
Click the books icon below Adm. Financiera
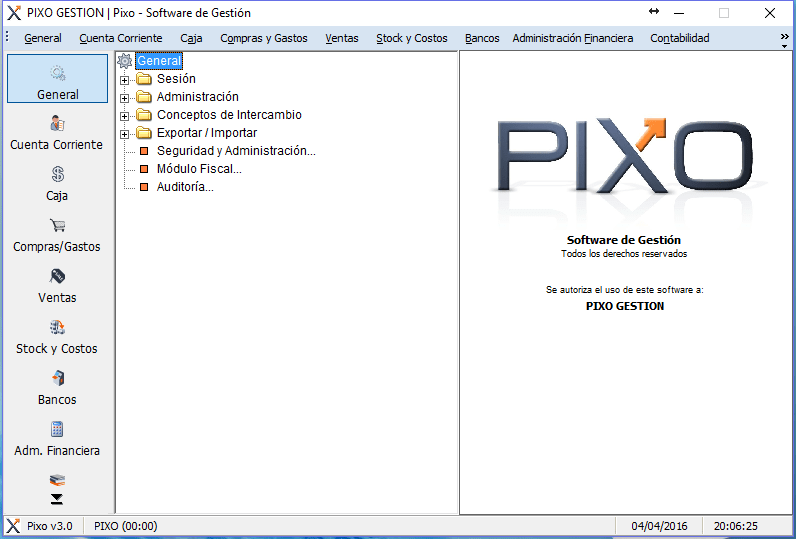point(57,480)
